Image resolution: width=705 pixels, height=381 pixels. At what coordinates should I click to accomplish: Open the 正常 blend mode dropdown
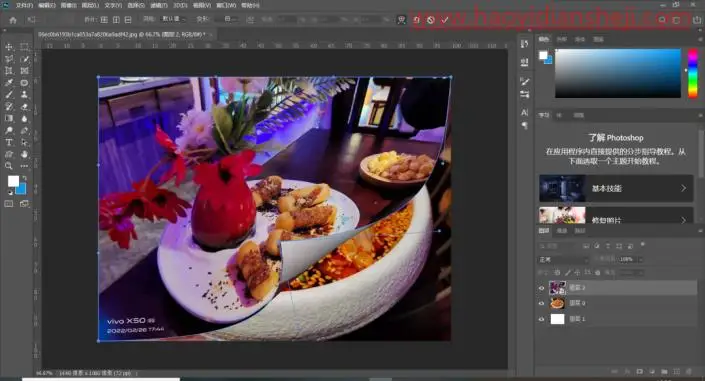point(563,260)
